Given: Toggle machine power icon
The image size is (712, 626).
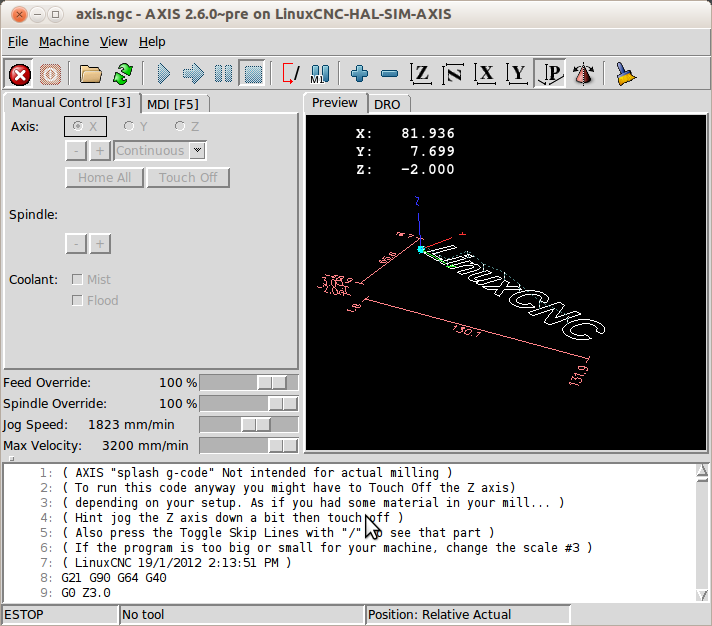Looking at the screenshot, I should pos(50,74).
